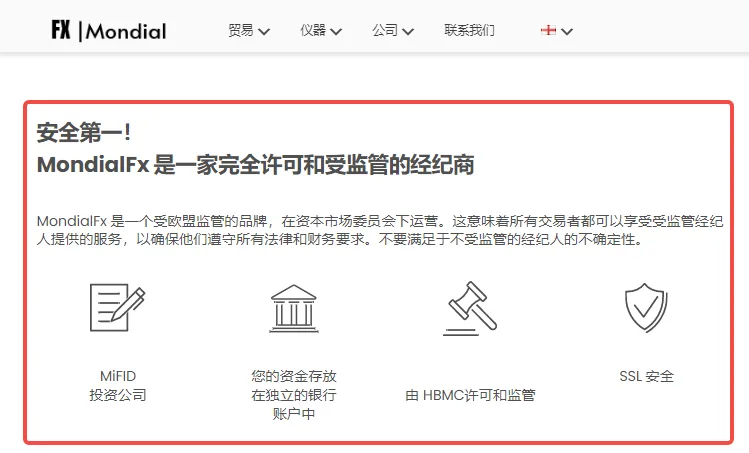Go to 联系我们 page

pyautogui.click(x=469, y=31)
